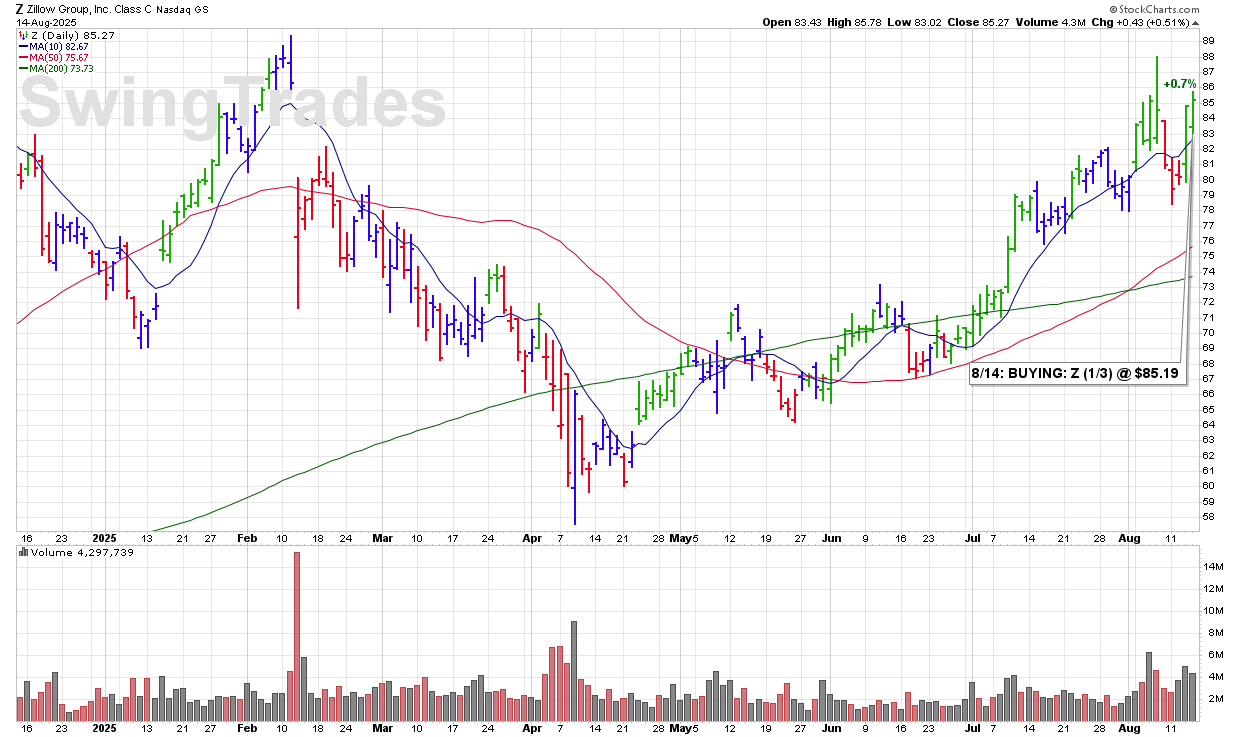Click the blue MA(10) legend marker

[23, 46]
